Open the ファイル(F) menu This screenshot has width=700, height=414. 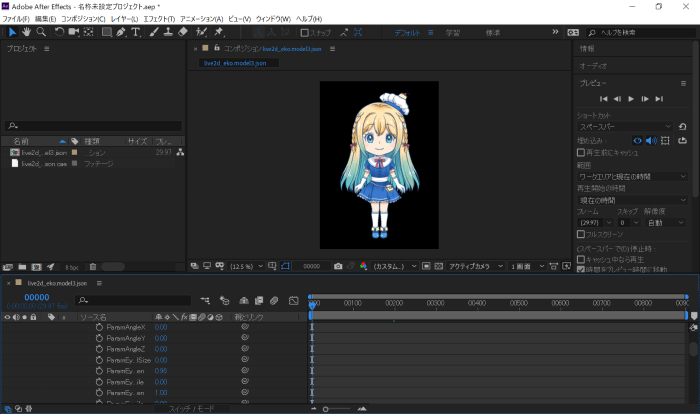click(x=16, y=19)
